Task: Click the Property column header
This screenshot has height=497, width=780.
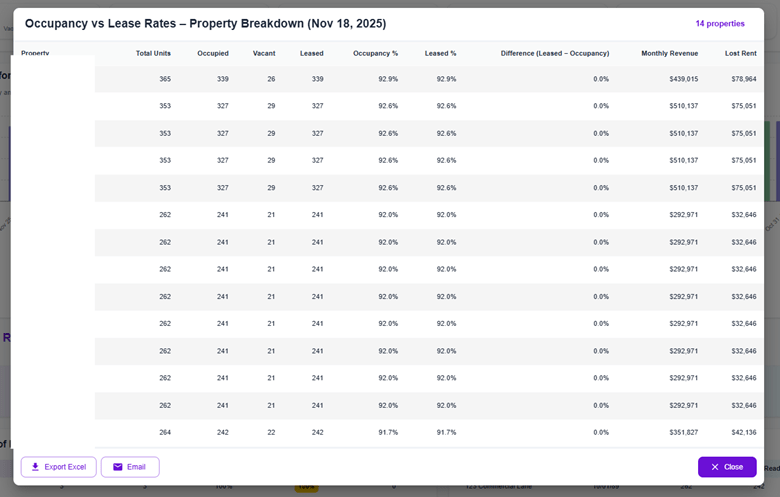Action: (35, 53)
